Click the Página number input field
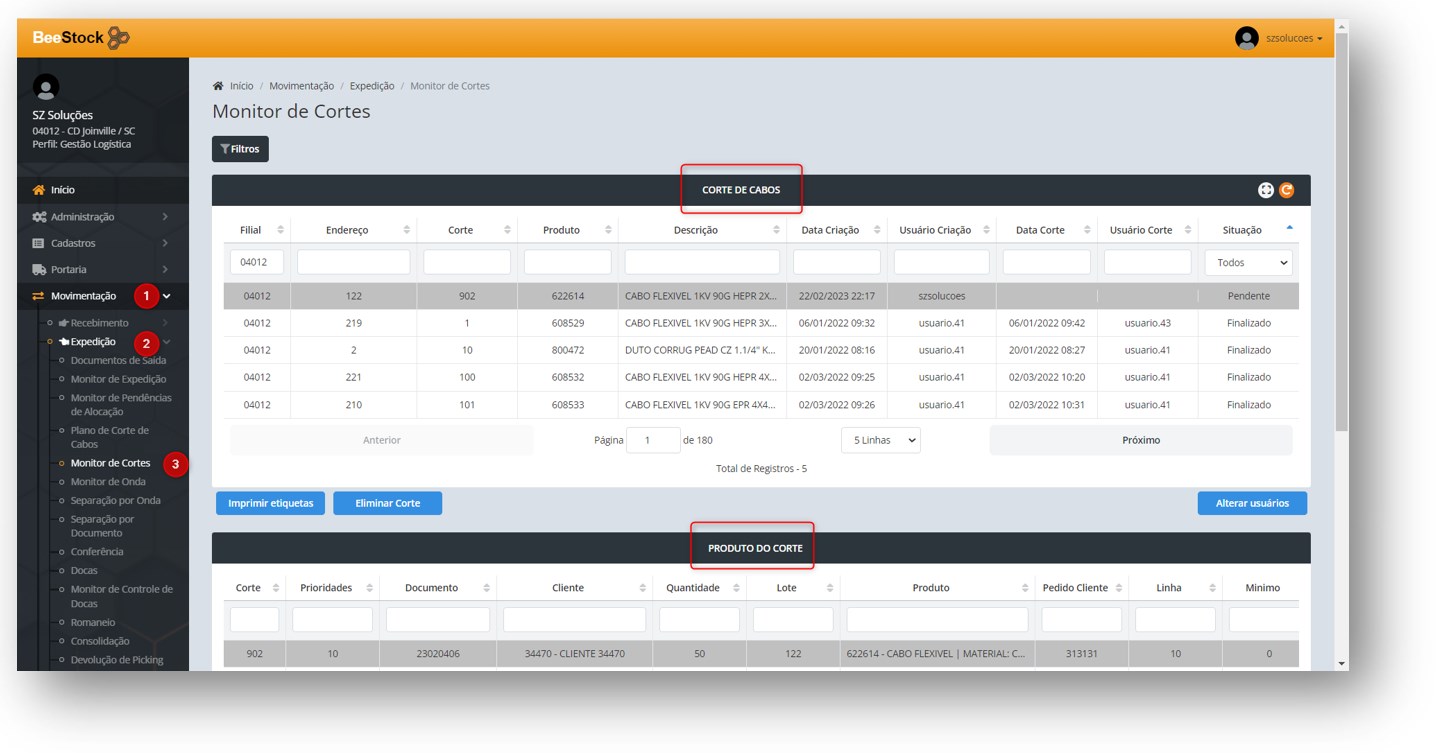The width and height of the screenshot is (1449, 753). tap(652, 440)
